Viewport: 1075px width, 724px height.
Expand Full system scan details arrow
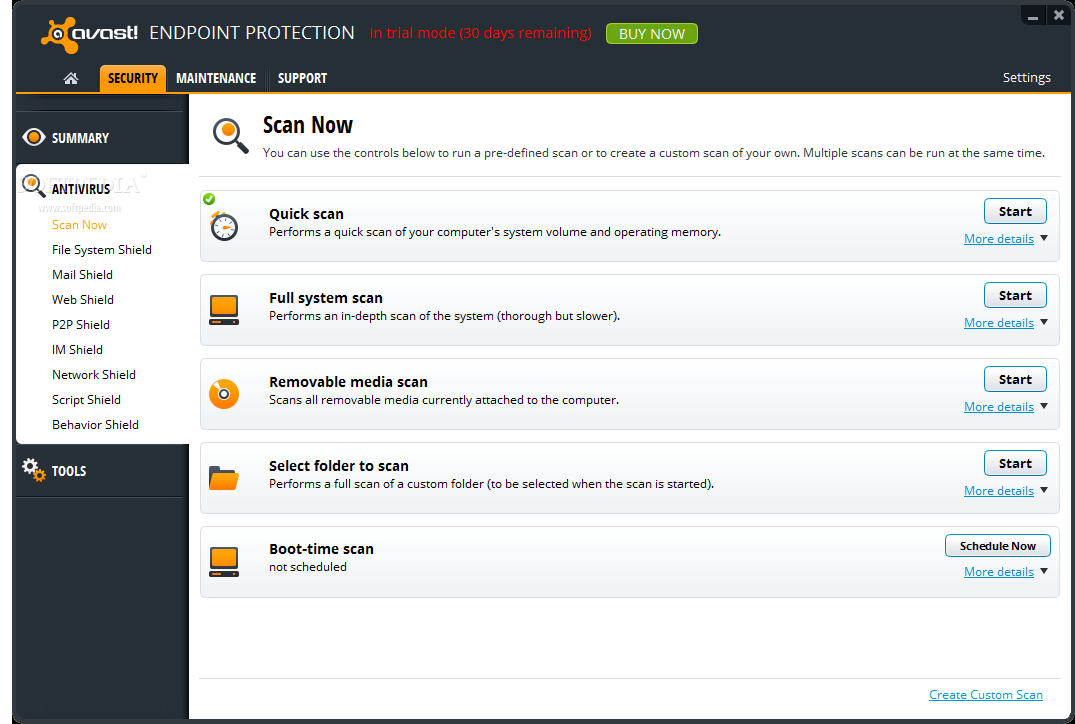tap(1043, 322)
